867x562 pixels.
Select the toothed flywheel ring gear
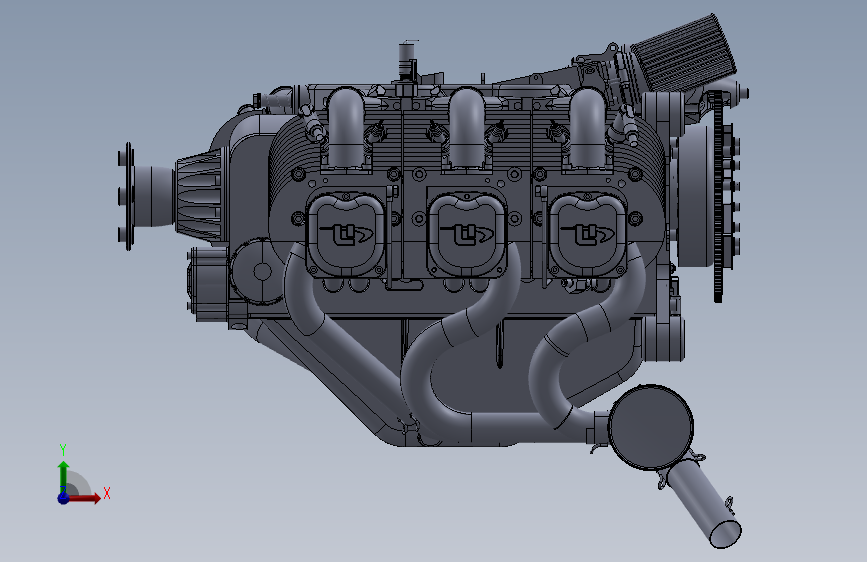718,196
